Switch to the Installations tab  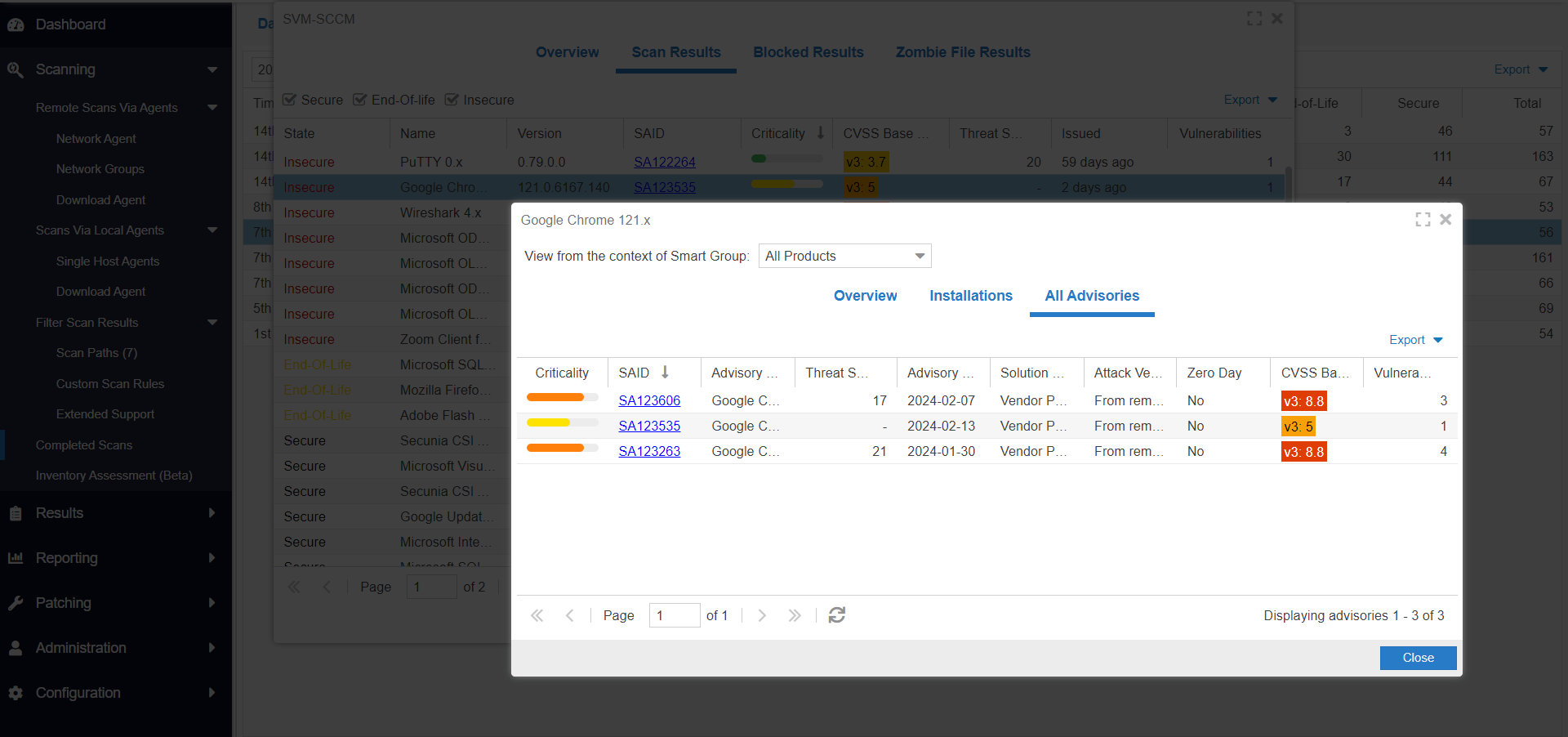970,296
